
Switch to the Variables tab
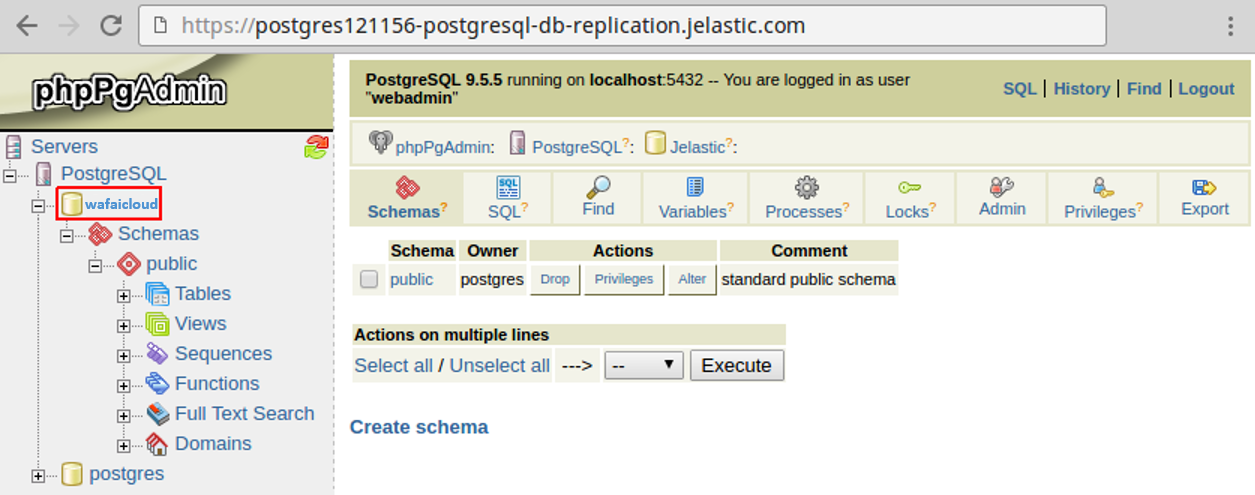click(696, 198)
